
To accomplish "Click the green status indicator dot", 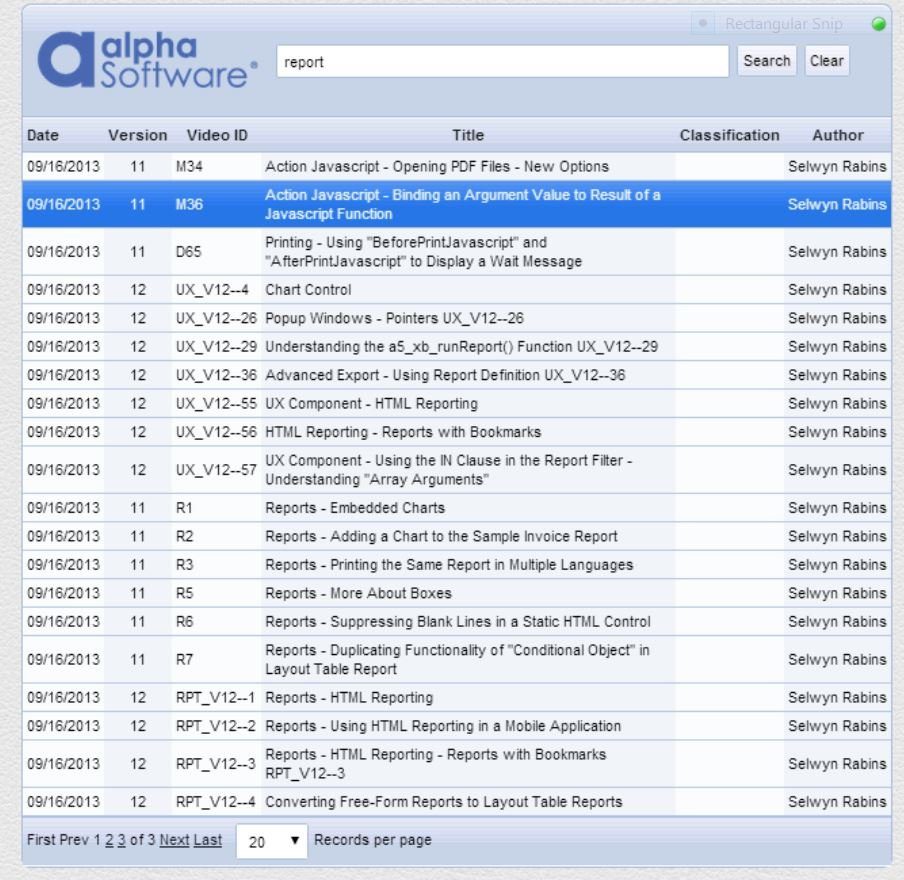I will (878, 24).
